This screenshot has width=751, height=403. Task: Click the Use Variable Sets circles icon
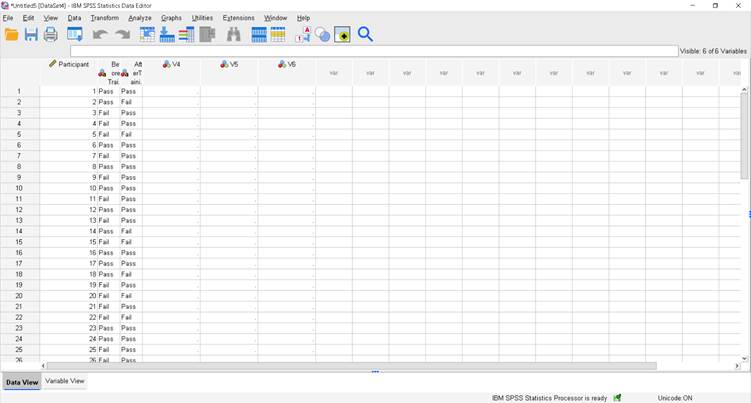(322, 35)
